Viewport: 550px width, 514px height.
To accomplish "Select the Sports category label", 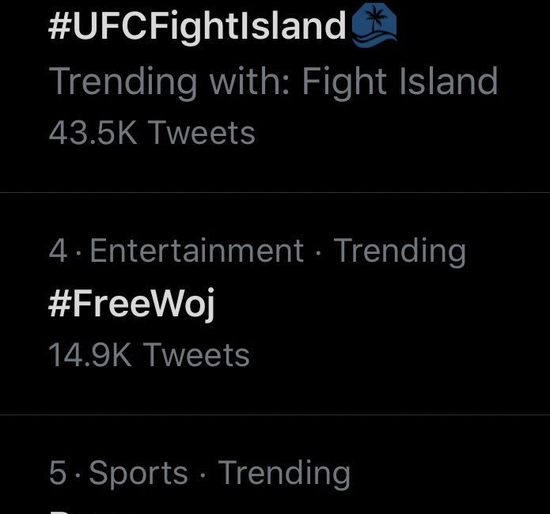I will click(x=138, y=474).
